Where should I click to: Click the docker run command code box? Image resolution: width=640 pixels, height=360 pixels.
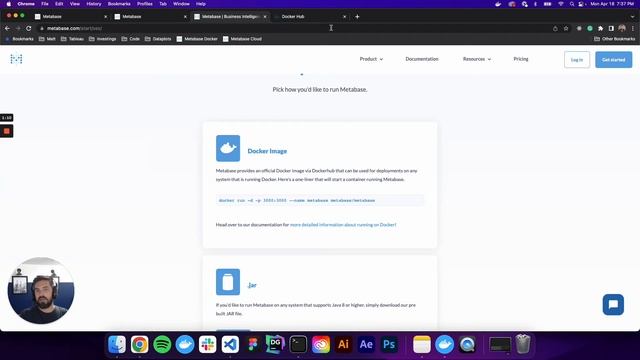(x=320, y=200)
